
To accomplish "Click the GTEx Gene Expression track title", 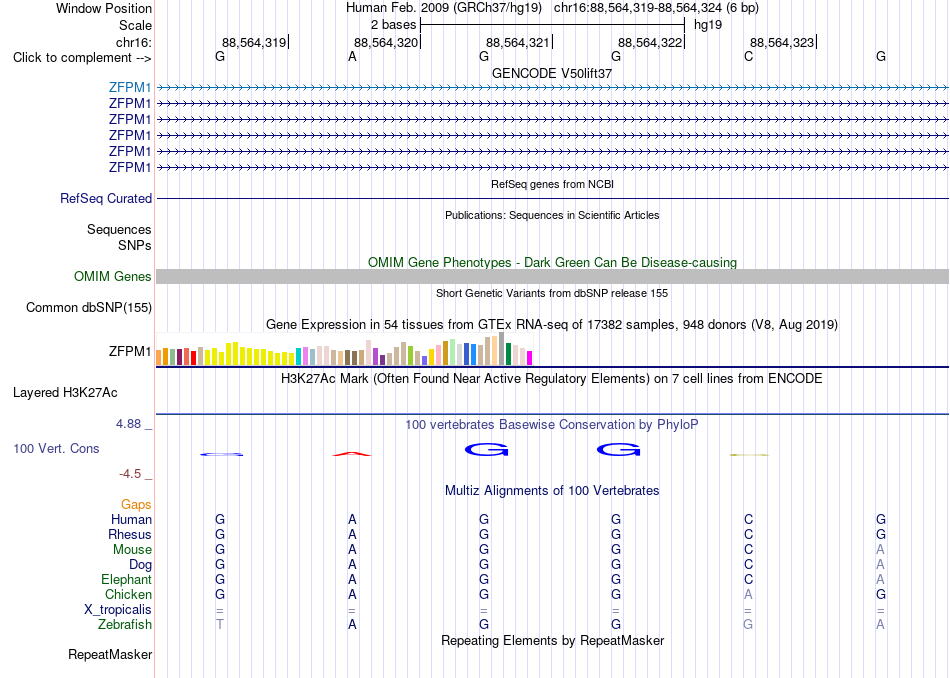I will point(552,325).
